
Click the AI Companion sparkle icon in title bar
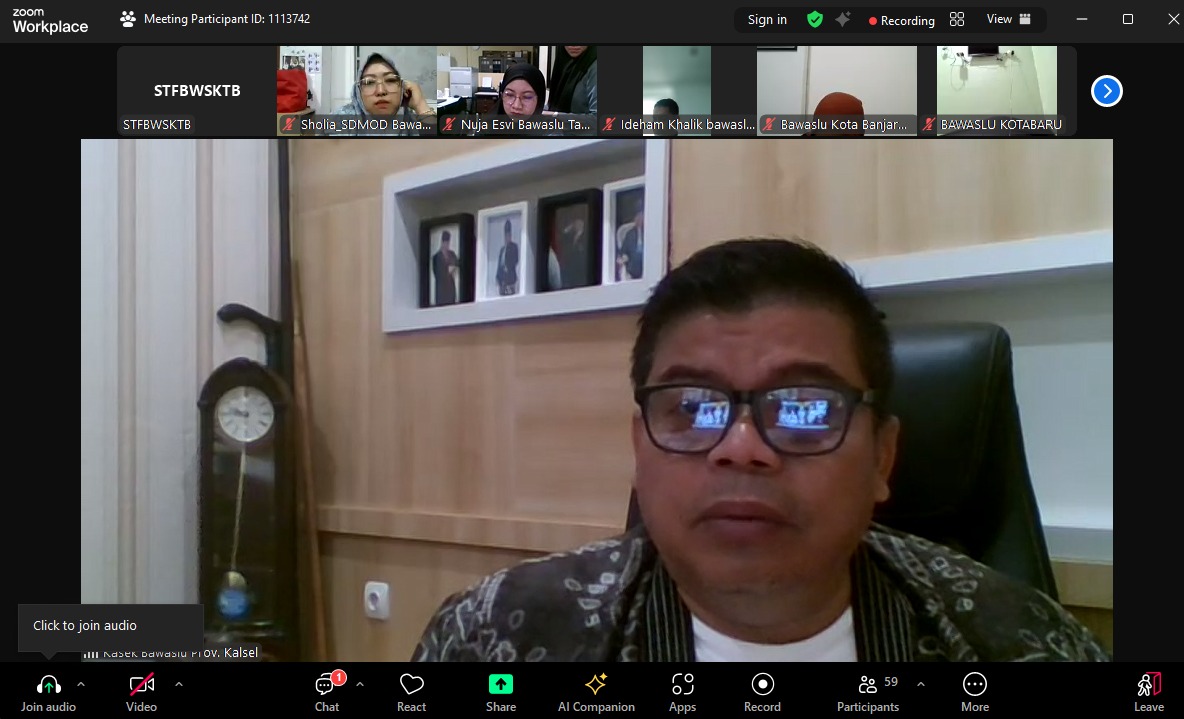tap(843, 20)
